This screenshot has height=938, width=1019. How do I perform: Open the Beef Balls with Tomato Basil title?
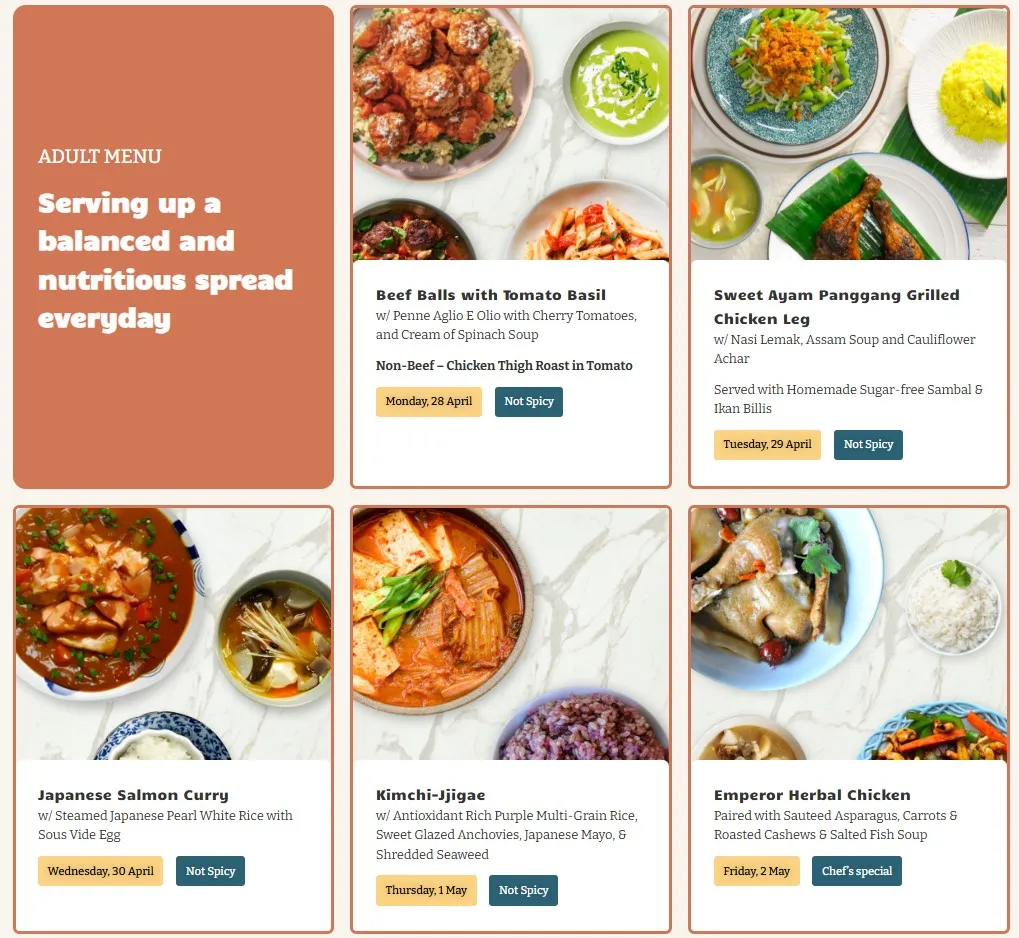[x=491, y=295]
